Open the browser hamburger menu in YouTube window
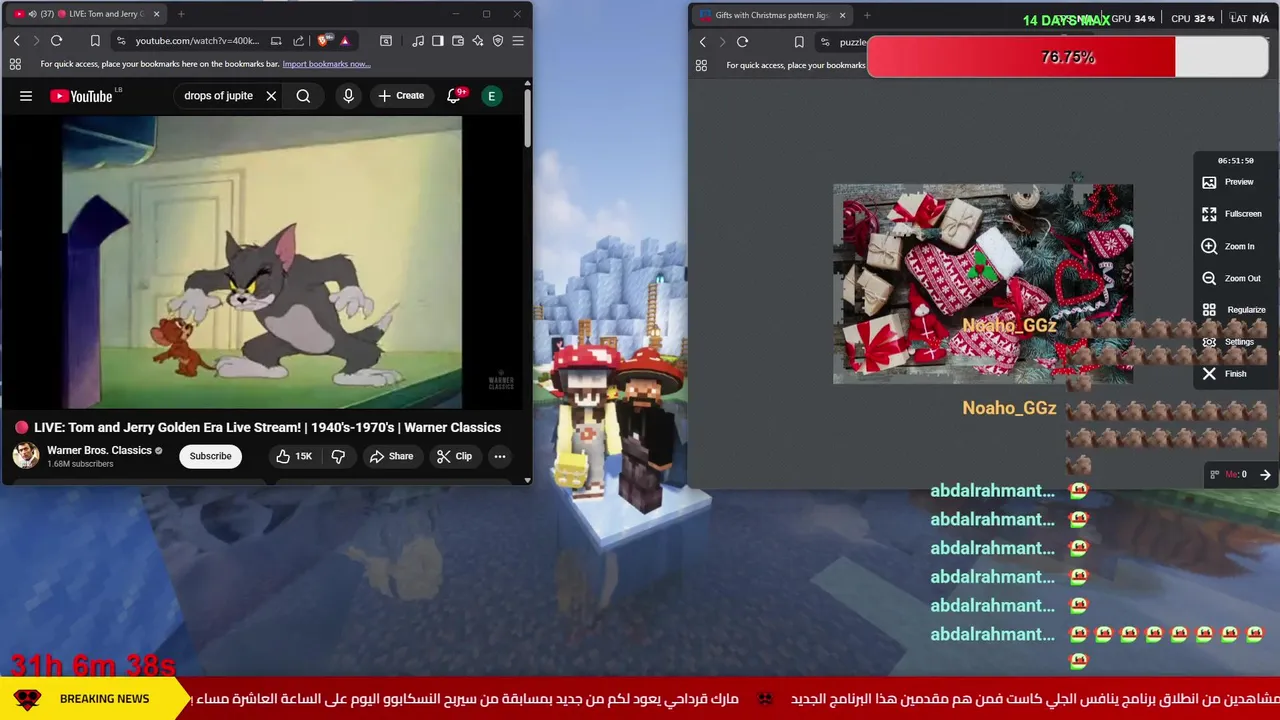This screenshot has width=1280, height=720. click(x=518, y=41)
